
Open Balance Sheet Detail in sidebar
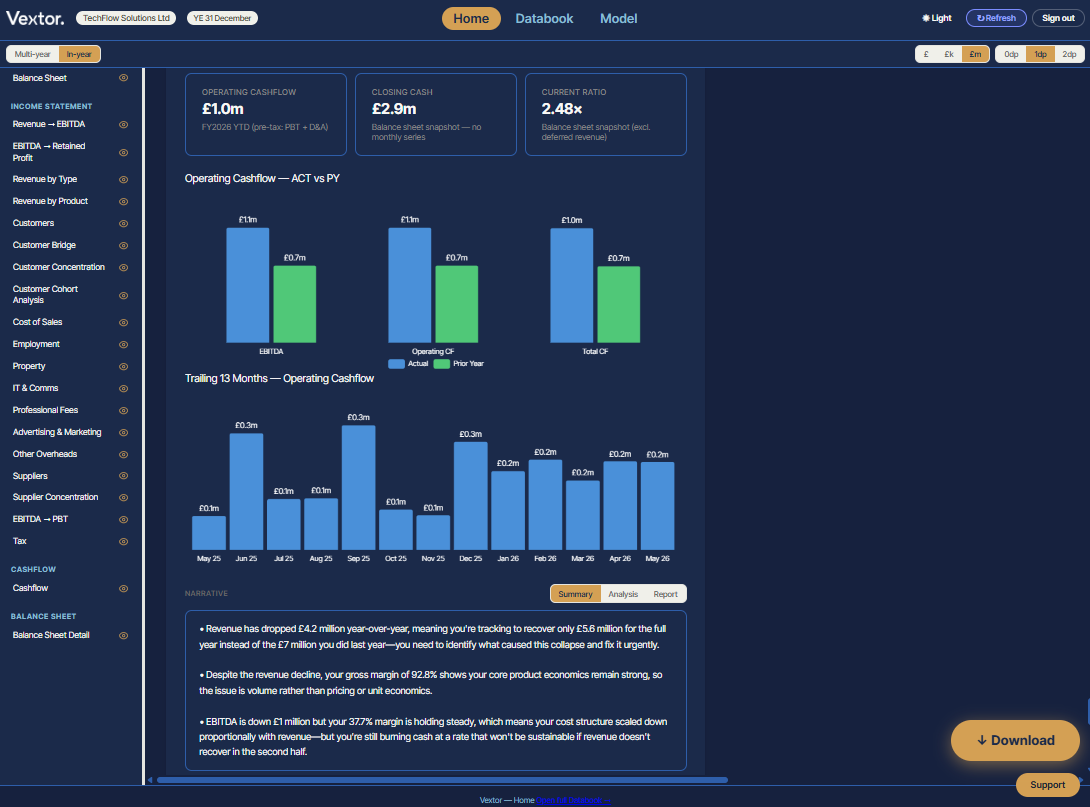coord(51,635)
